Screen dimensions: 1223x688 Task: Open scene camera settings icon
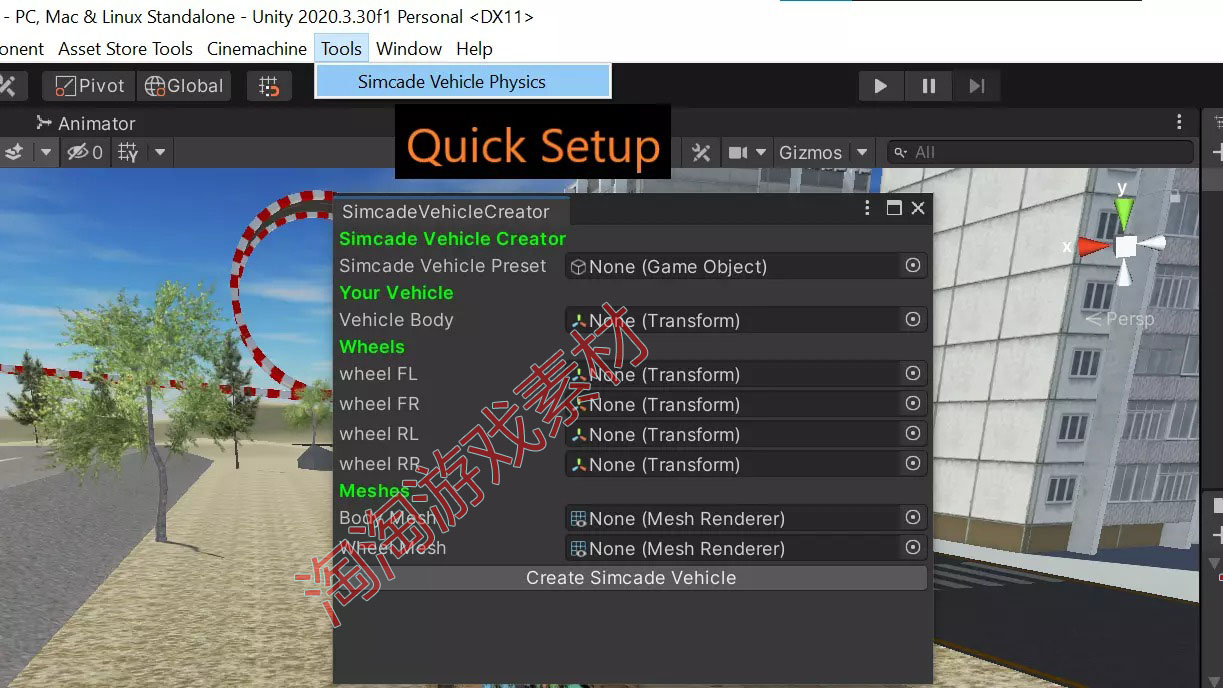(739, 152)
